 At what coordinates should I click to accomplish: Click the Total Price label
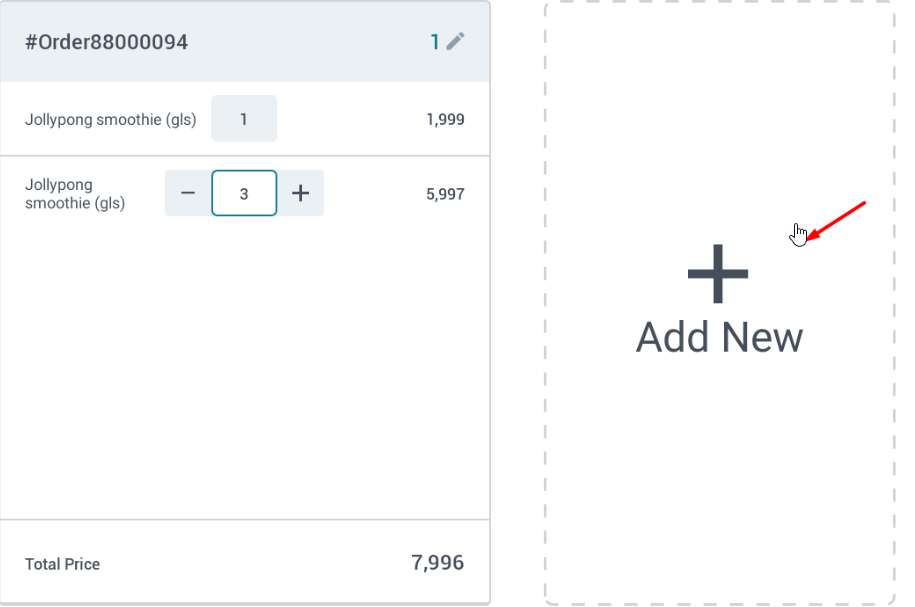(62, 564)
